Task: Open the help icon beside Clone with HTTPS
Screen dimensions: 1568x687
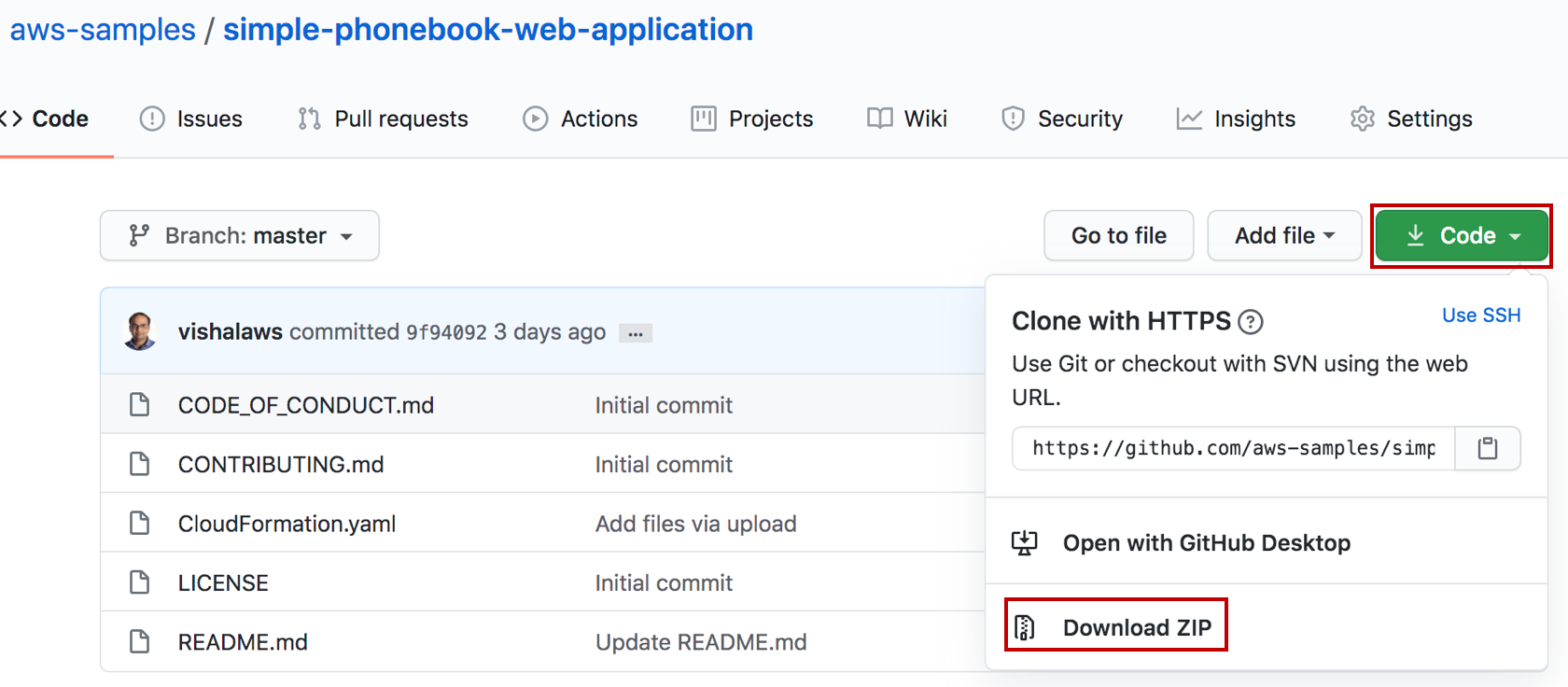Action: pos(1251,322)
